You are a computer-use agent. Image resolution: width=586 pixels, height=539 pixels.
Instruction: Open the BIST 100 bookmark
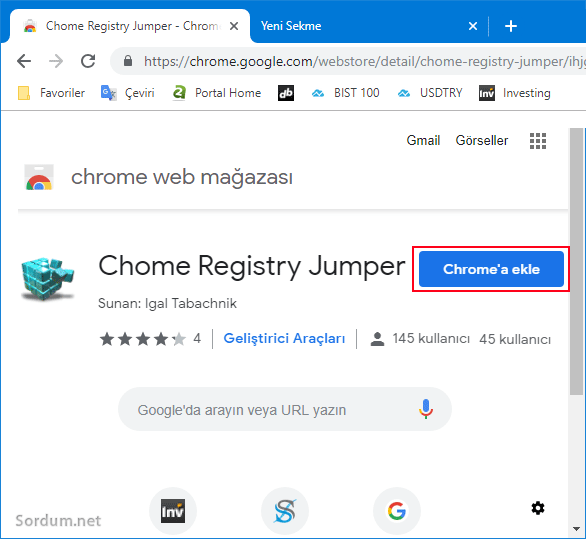pos(345,93)
